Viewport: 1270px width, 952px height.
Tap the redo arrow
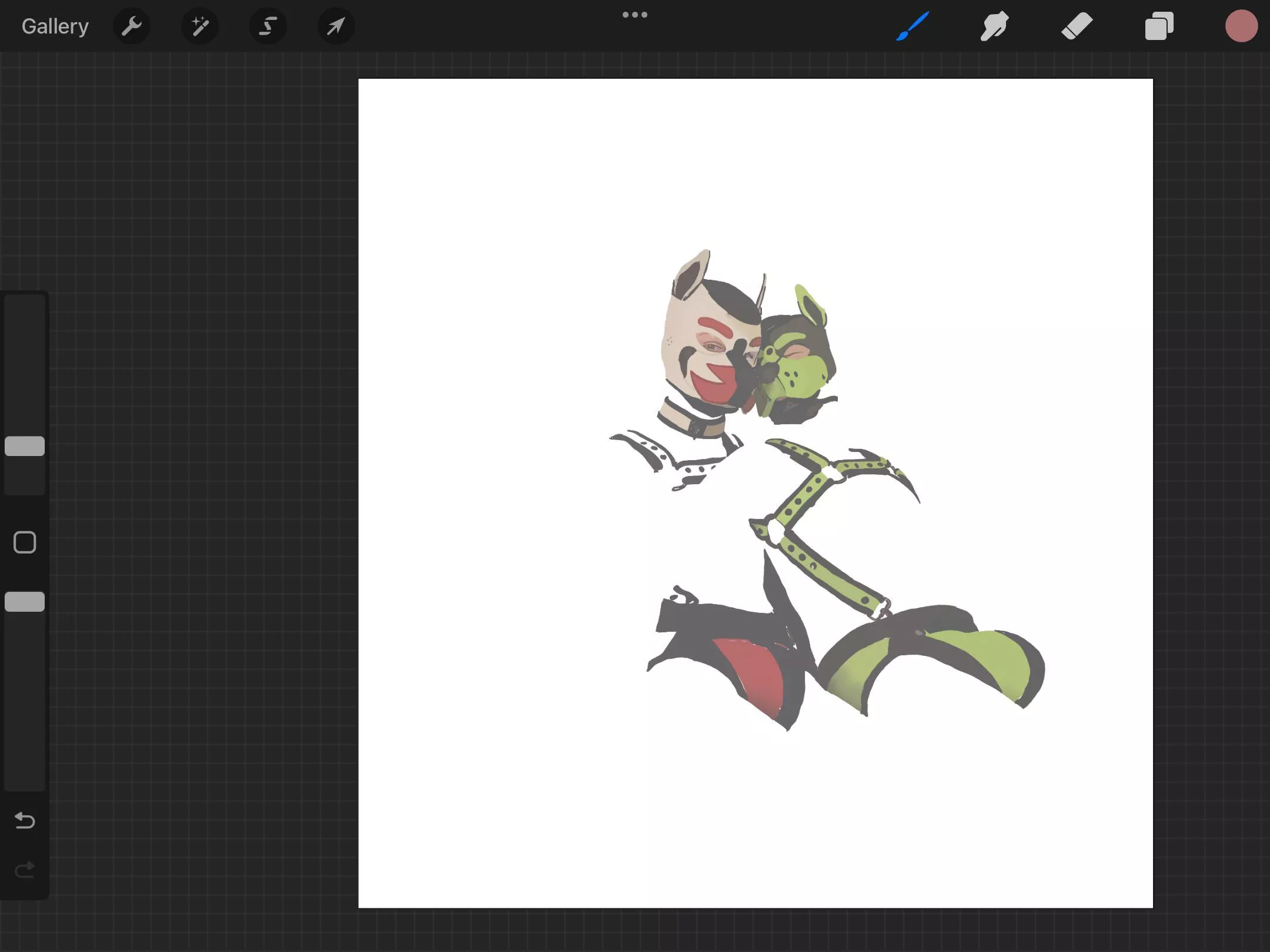[25, 870]
